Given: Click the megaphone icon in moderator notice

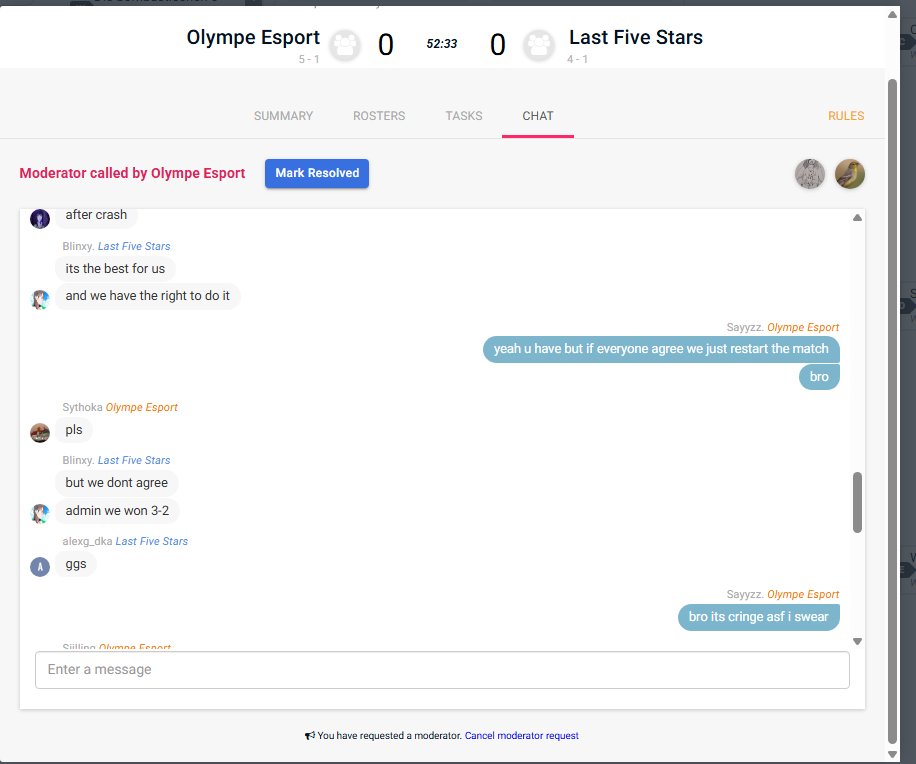Looking at the screenshot, I should click(310, 735).
